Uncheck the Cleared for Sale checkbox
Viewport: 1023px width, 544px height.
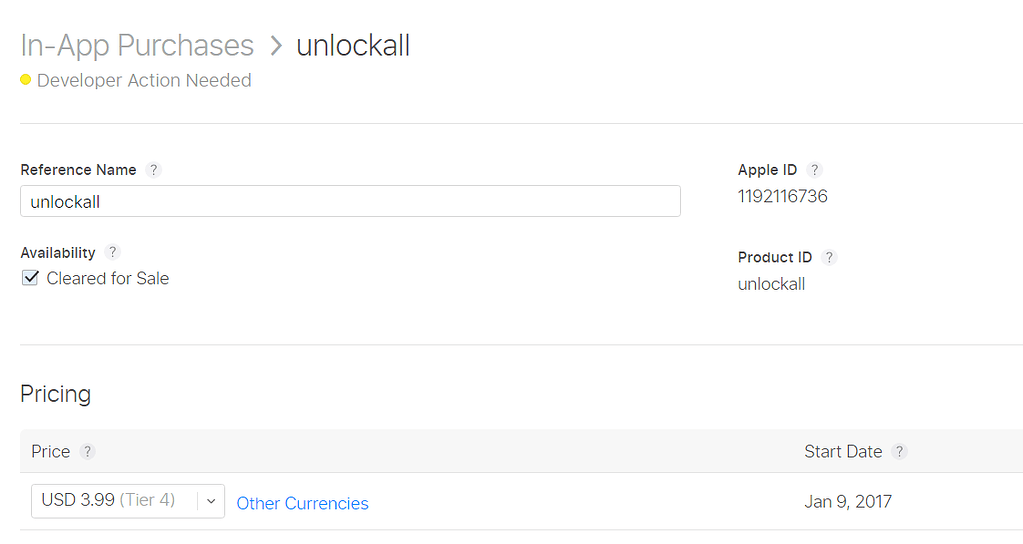30,278
